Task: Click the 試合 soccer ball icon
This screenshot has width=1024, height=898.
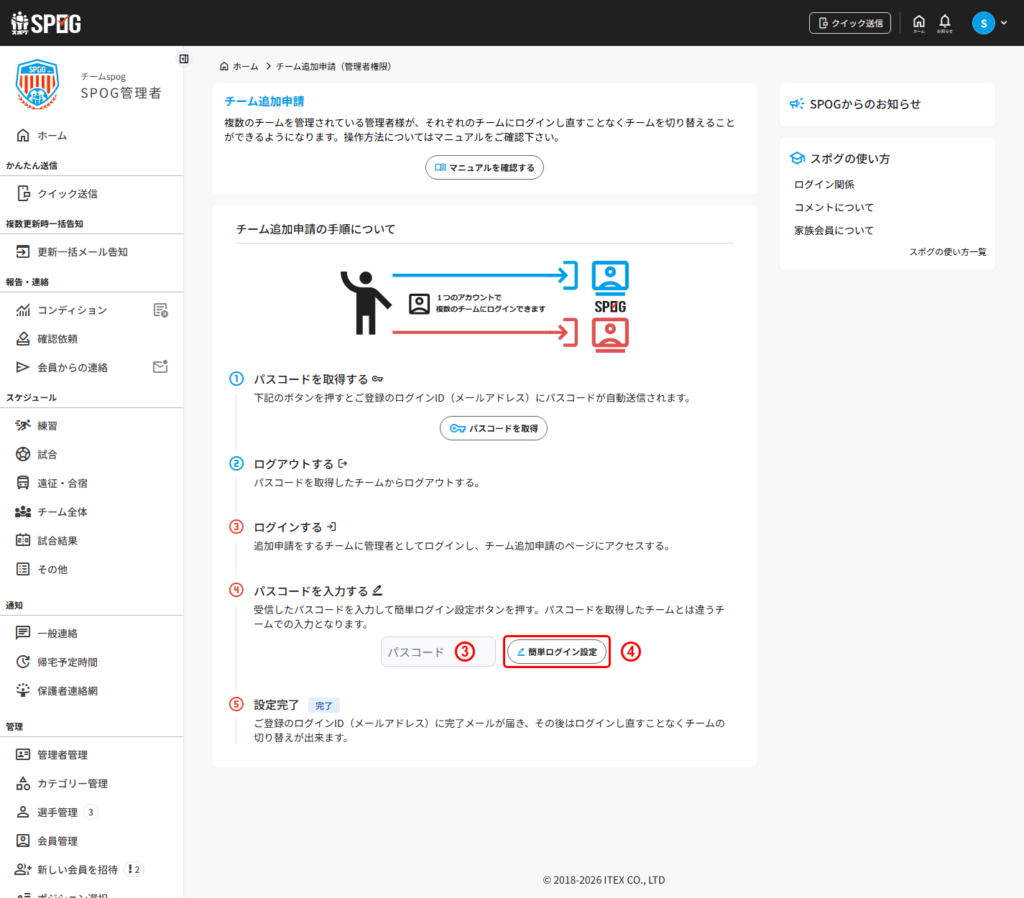Action: click(x=23, y=454)
